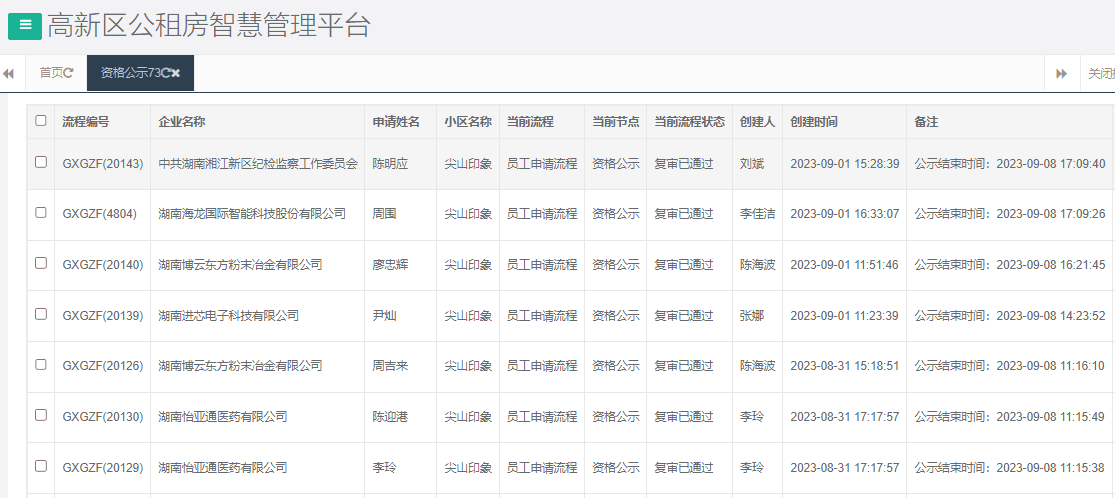
Task: Refresh the 资格公示73 tab via reload icon
Action: click(x=166, y=73)
